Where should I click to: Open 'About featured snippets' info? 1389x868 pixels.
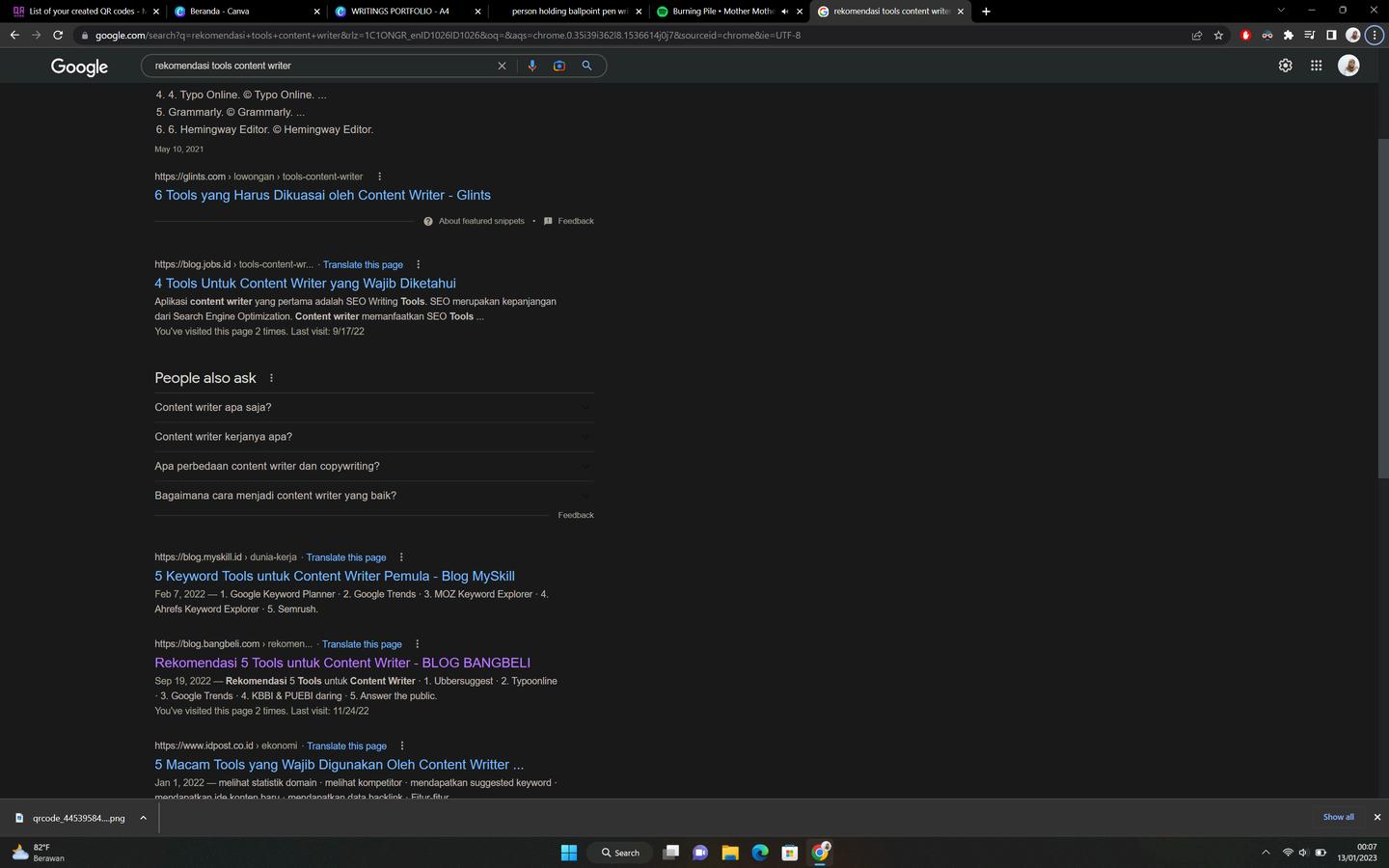[474, 221]
